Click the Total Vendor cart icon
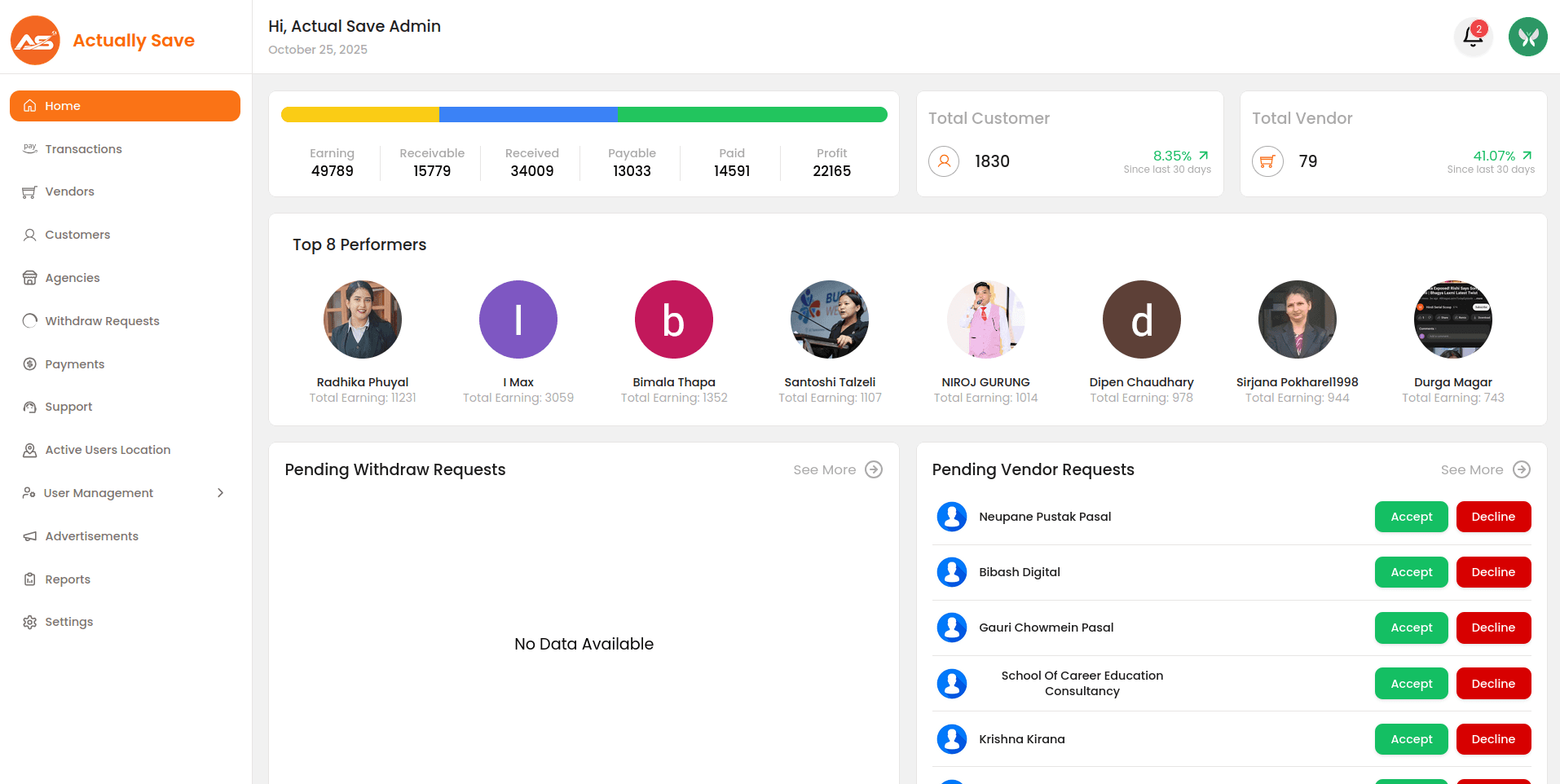1560x784 pixels. tap(1267, 161)
